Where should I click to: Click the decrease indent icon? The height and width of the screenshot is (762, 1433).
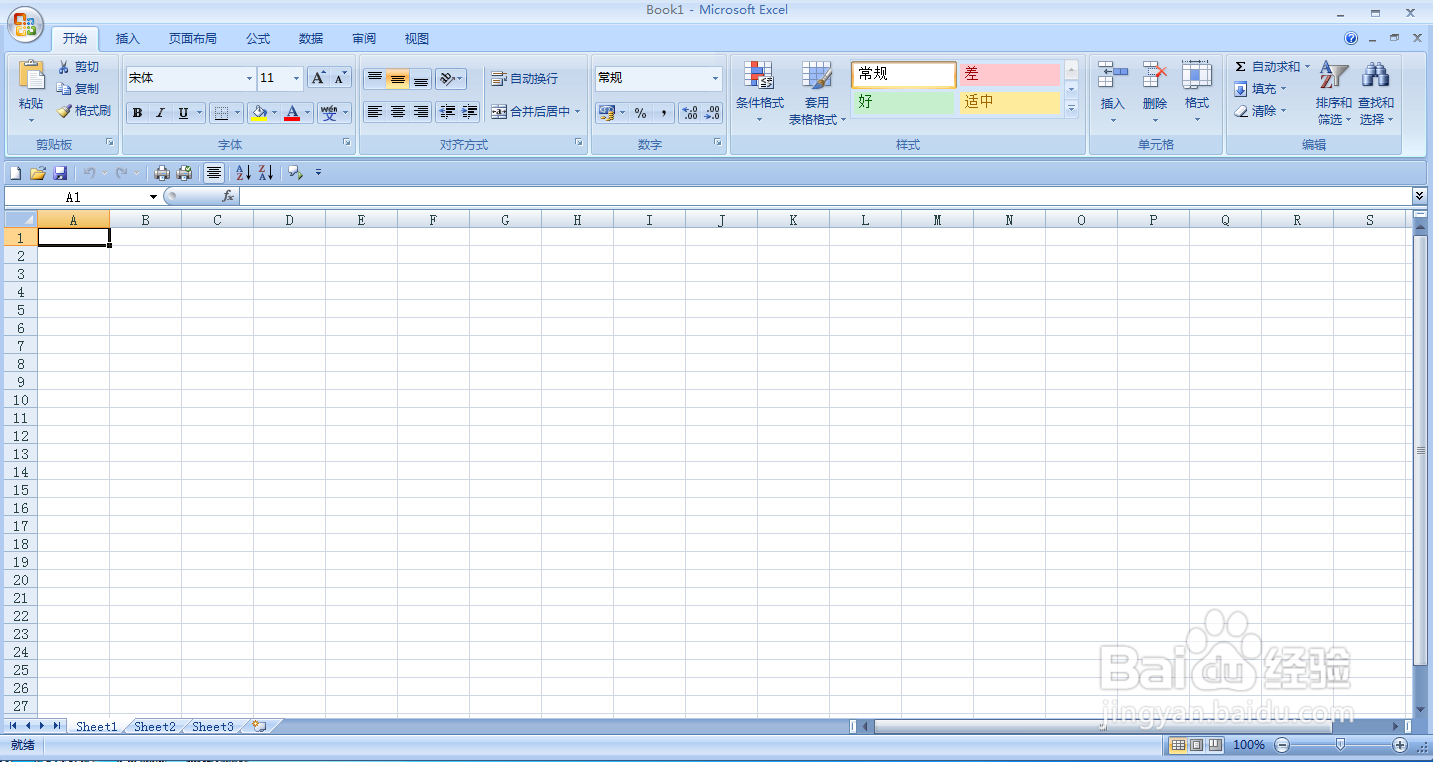(x=447, y=112)
